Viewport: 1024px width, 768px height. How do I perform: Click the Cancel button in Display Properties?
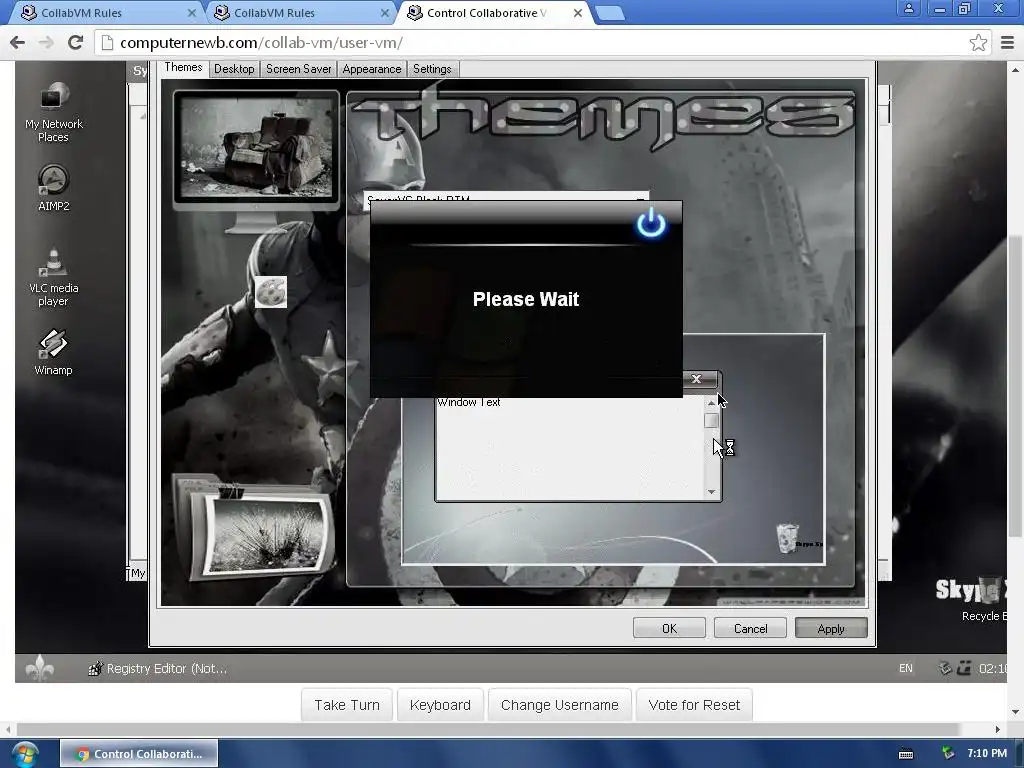(x=750, y=628)
